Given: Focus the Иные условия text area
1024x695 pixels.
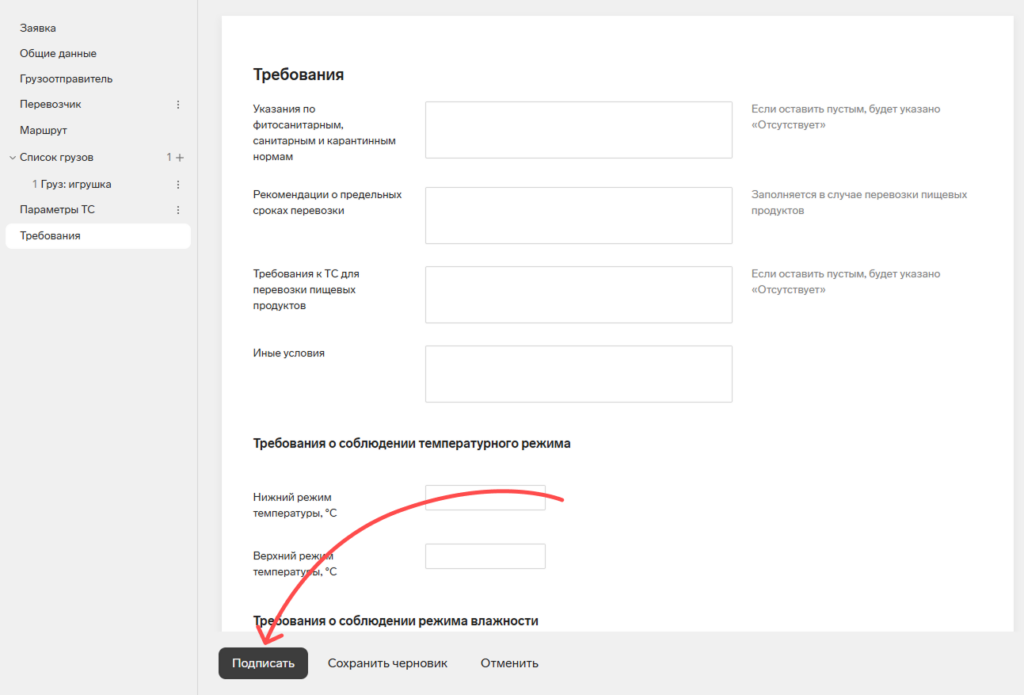Looking at the screenshot, I should tap(579, 374).
